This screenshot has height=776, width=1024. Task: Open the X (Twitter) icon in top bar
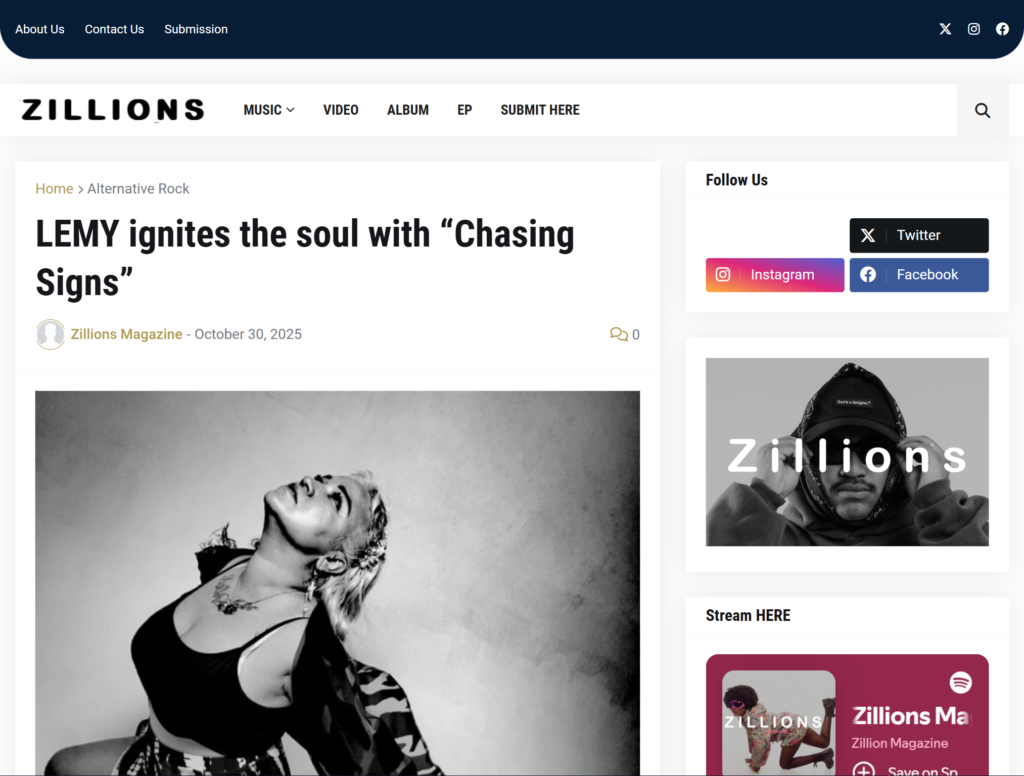945,29
